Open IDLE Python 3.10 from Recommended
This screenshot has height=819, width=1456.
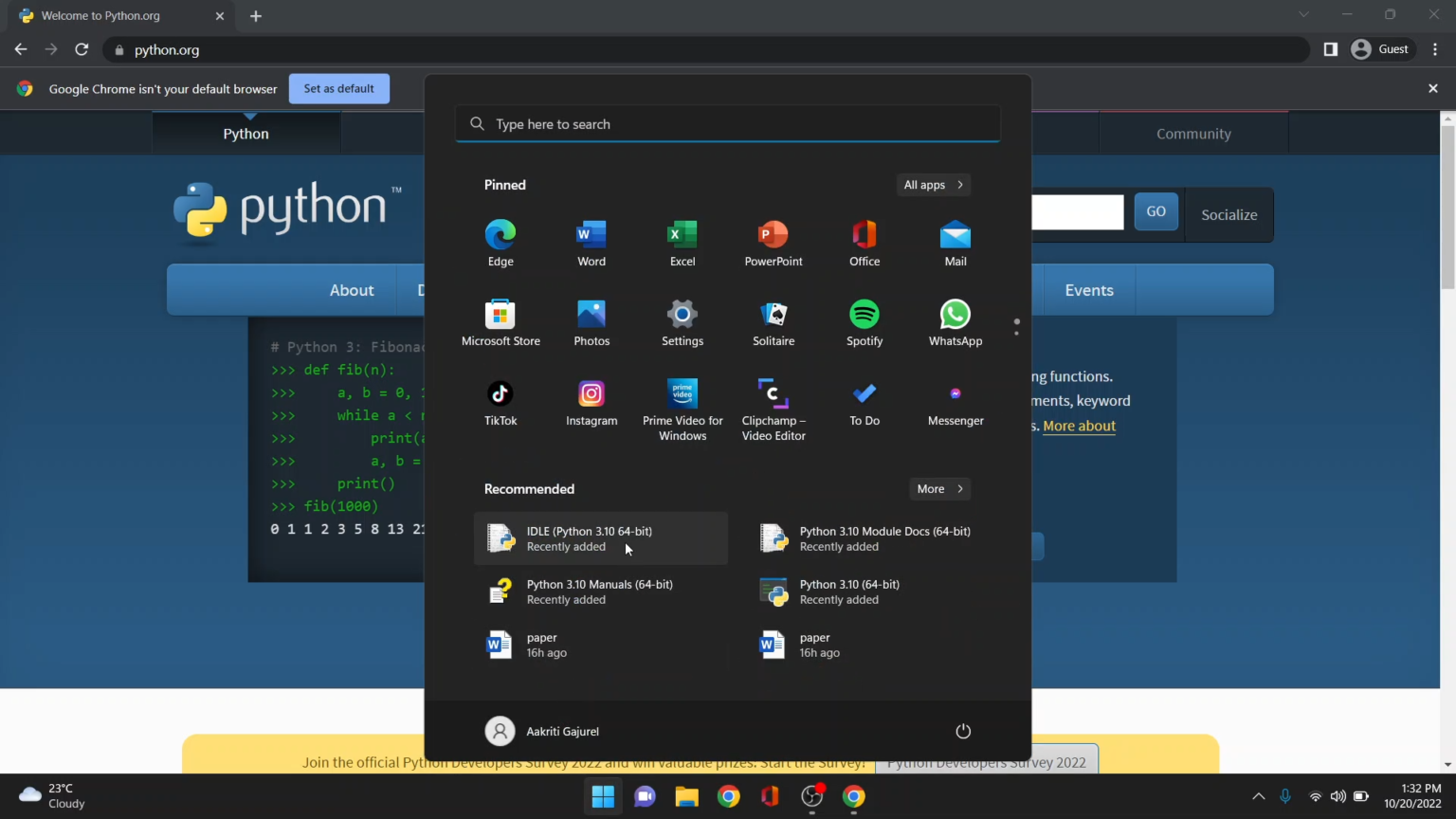click(589, 538)
